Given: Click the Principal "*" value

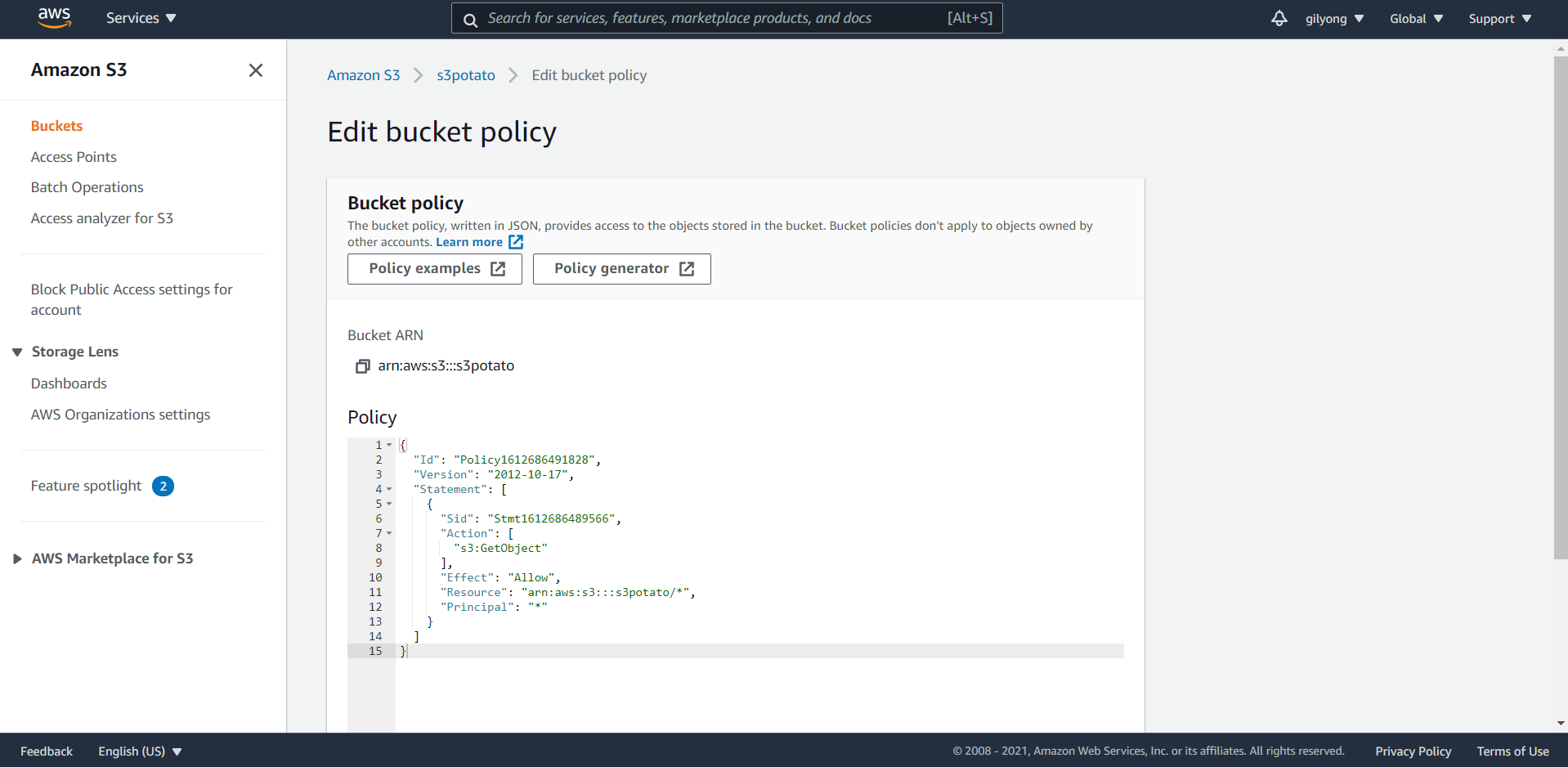Looking at the screenshot, I should pyautogui.click(x=537, y=608).
